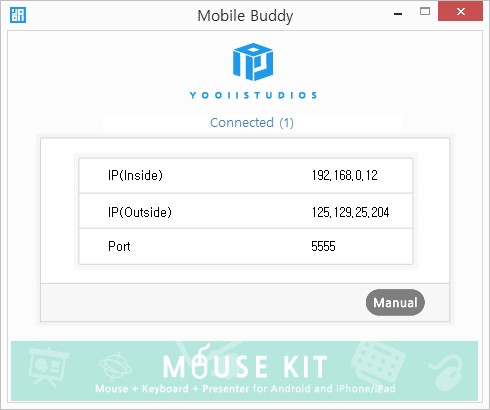Image resolution: width=490 pixels, height=410 pixels.
Task: Click the mouse icon at banner right edge
Action: tap(448, 372)
